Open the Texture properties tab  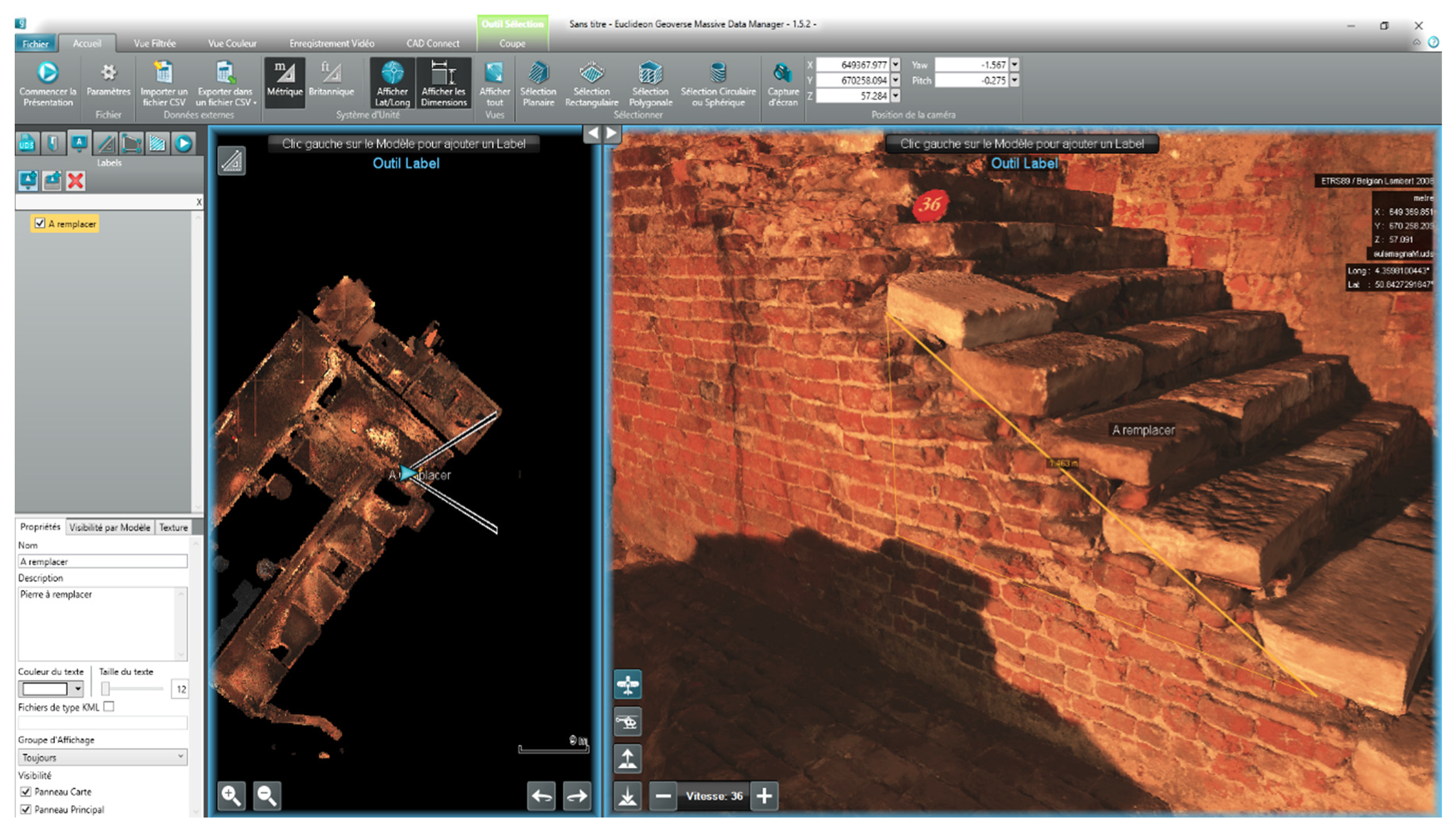tap(173, 527)
